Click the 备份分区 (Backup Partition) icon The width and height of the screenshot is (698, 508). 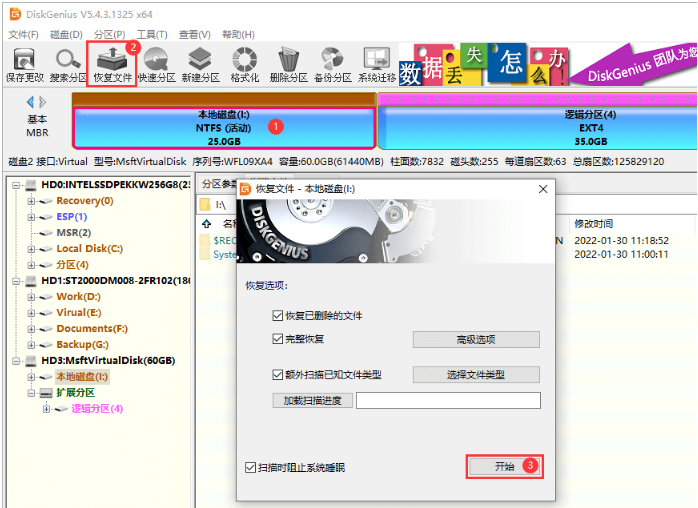coord(333,64)
